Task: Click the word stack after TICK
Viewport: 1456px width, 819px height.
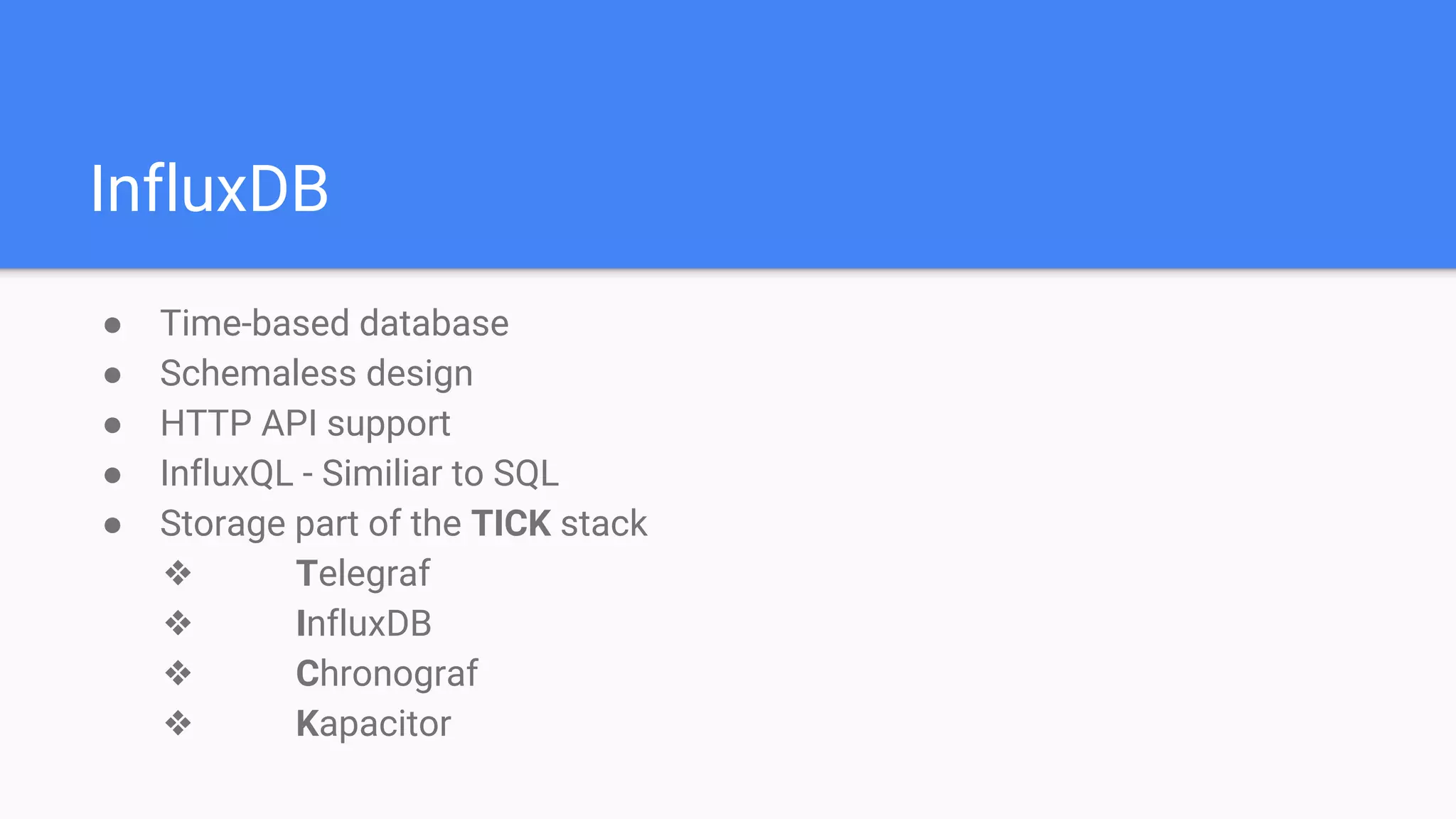Action: [x=604, y=524]
